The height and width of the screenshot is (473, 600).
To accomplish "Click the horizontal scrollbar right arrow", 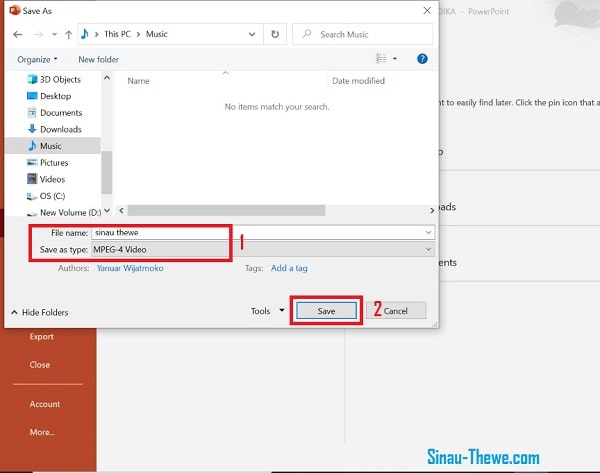I will tap(432, 210).
